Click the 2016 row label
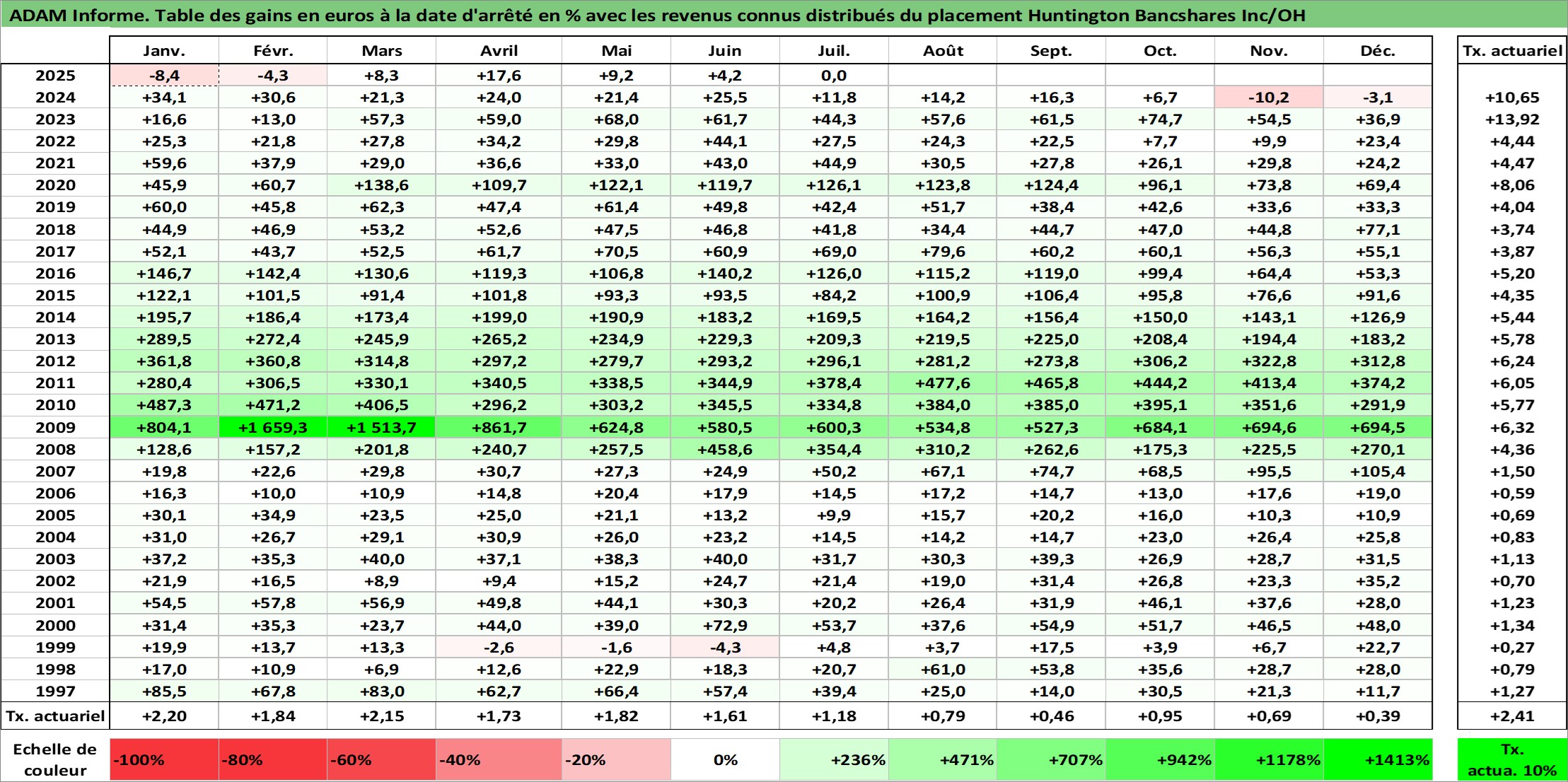This screenshot has width=1568, height=782. 55,274
